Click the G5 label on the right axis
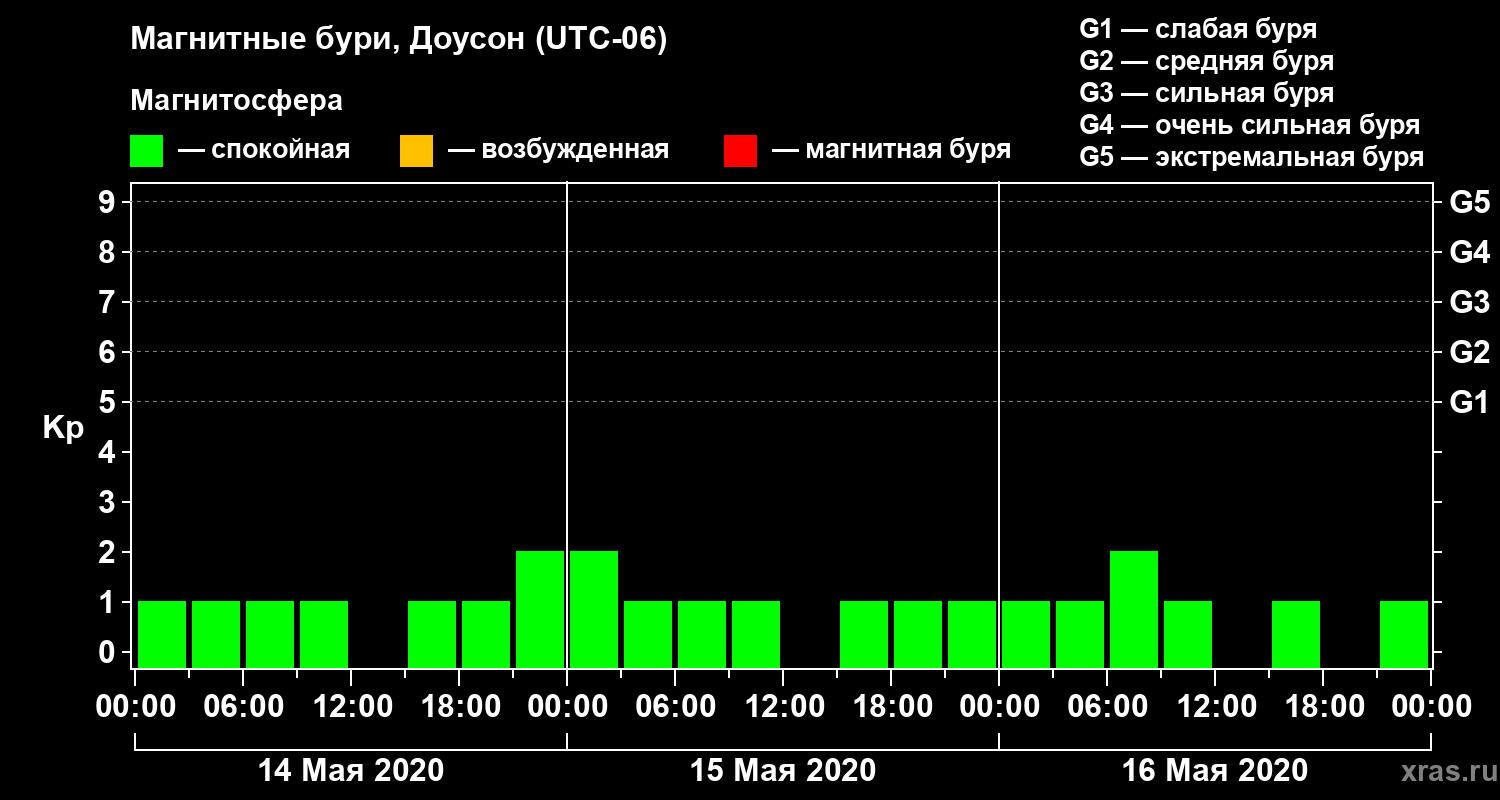The image size is (1500, 800). [x=1469, y=202]
